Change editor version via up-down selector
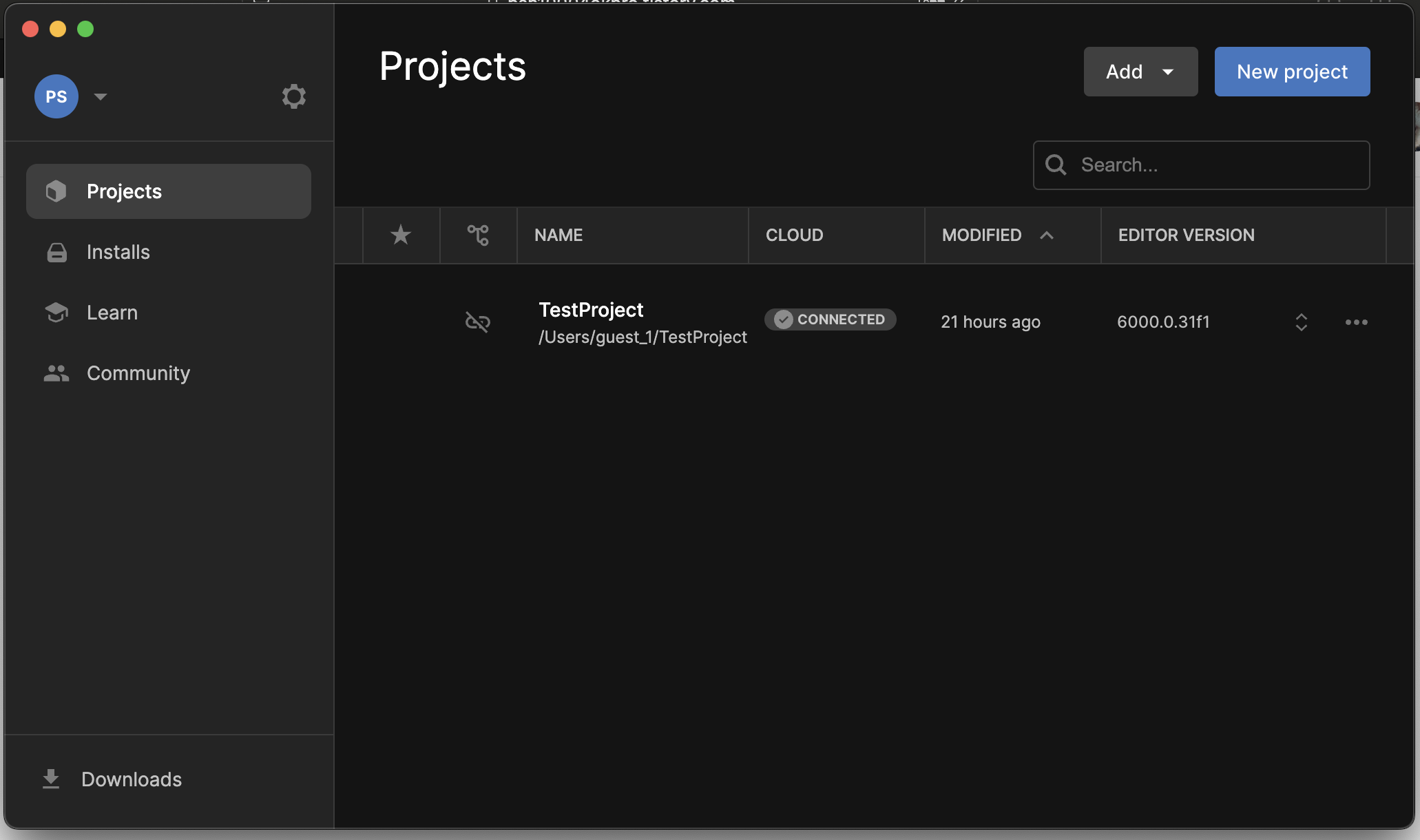 pos(1301,322)
